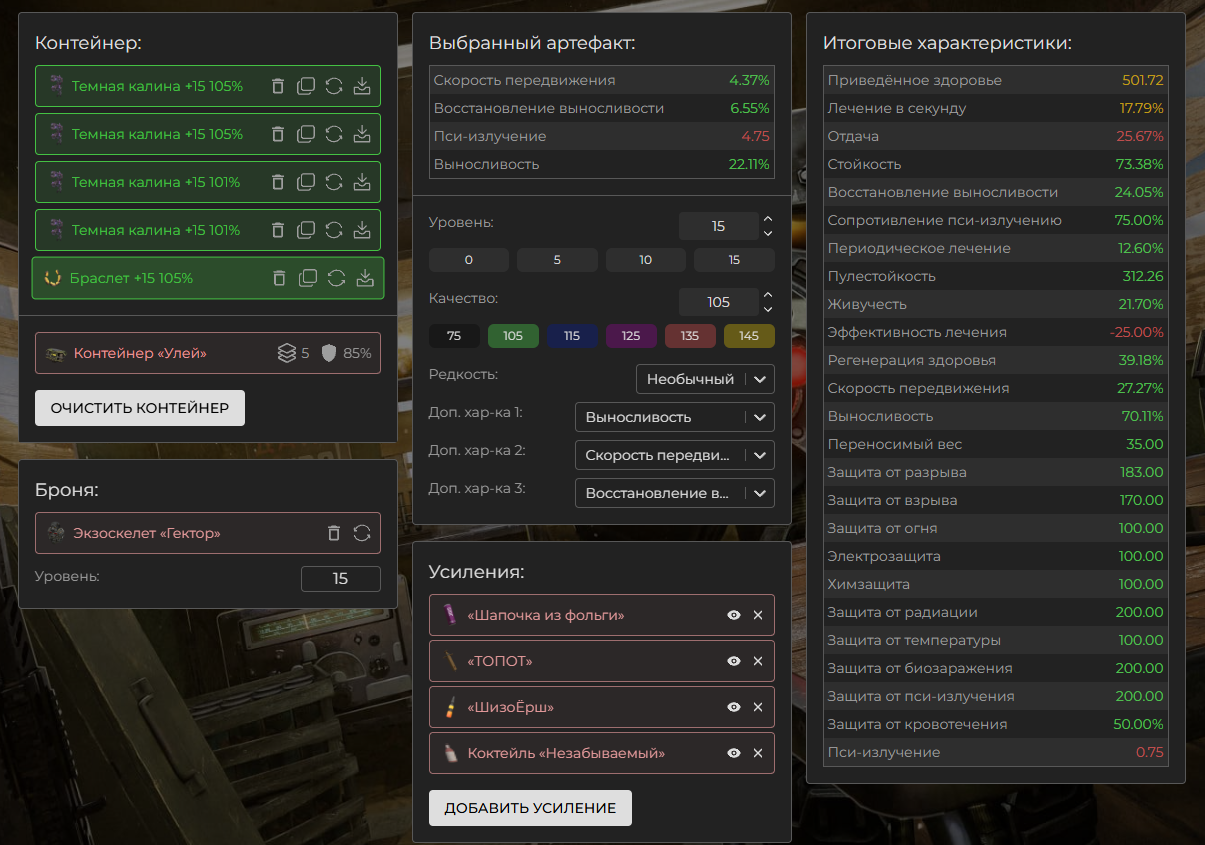The image size is (1205, 845).
Task: Increase the Уровень value with up arrow
Action: click(x=767, y=219)
